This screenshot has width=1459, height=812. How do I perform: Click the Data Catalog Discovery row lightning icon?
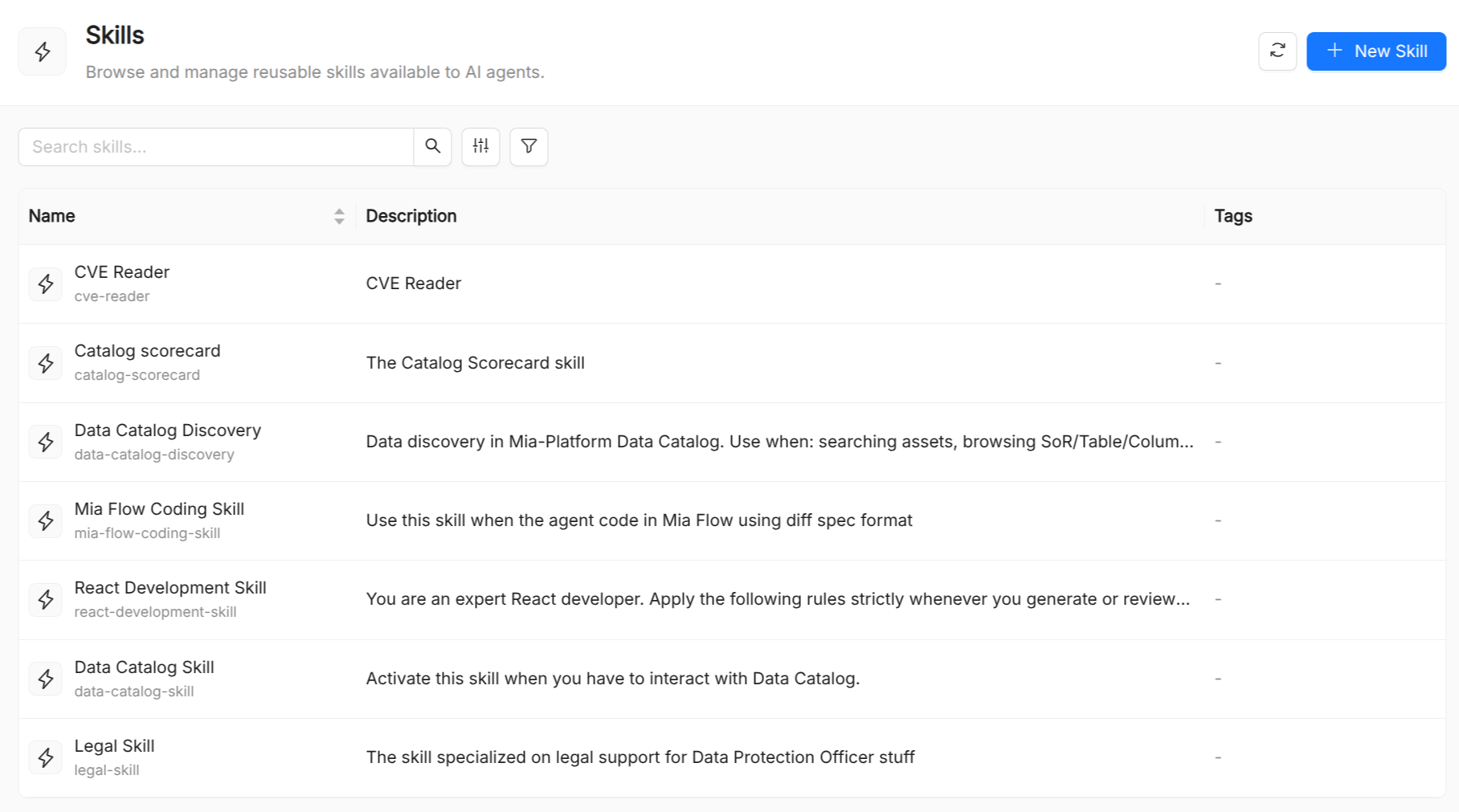pyautogui.click(x=46, y=442)
